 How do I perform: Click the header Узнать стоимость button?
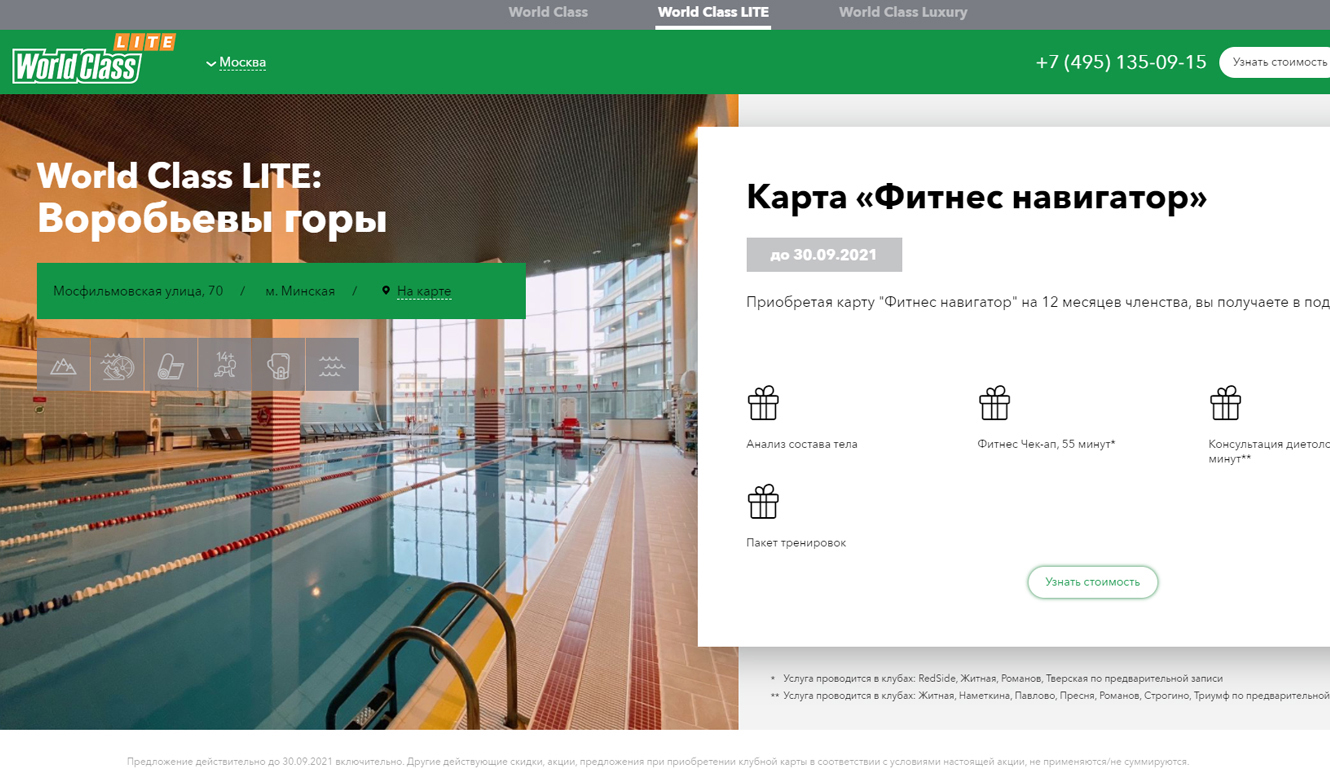coord(1275,62)
